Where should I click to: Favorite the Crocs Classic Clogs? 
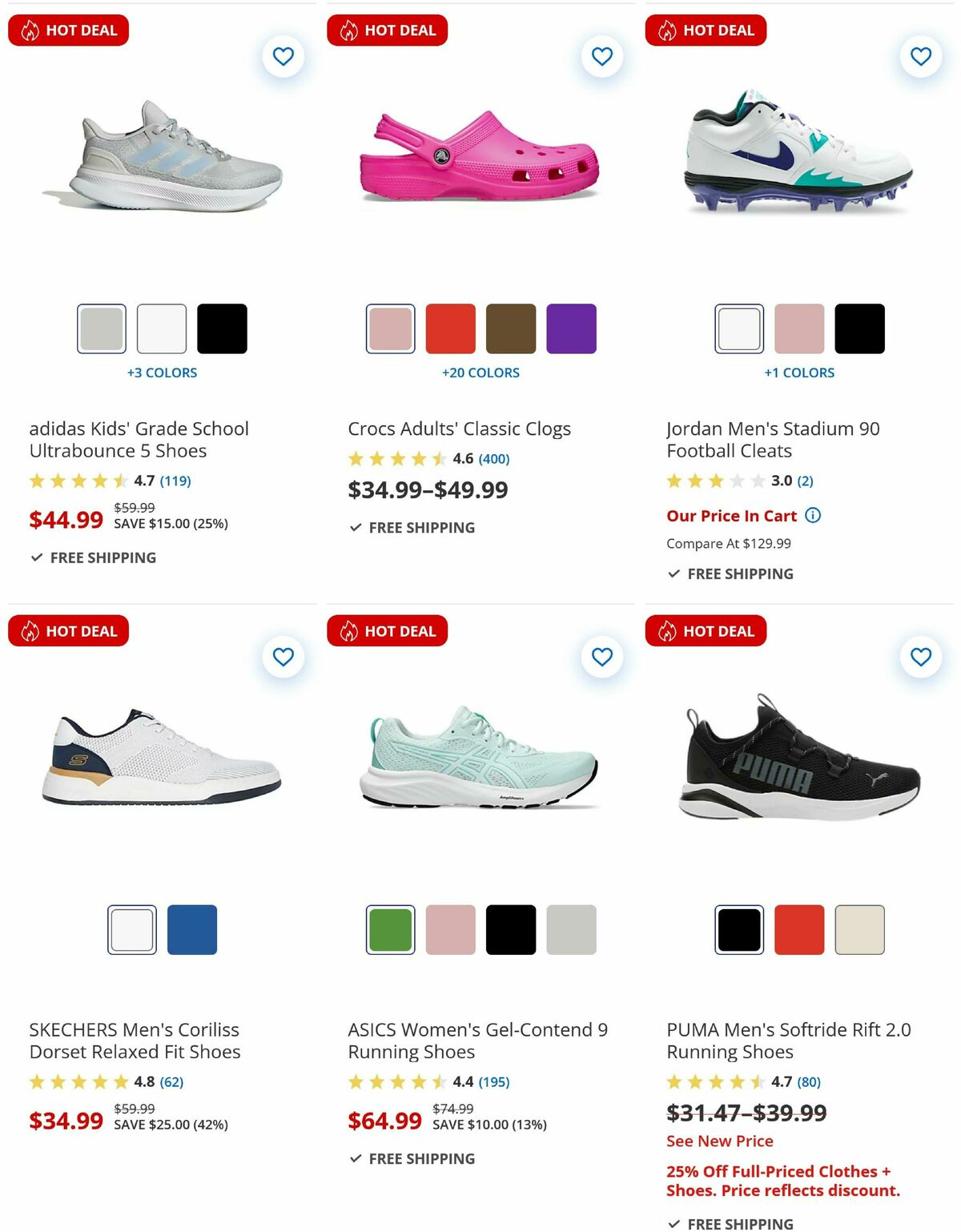[x=601, y=56]
